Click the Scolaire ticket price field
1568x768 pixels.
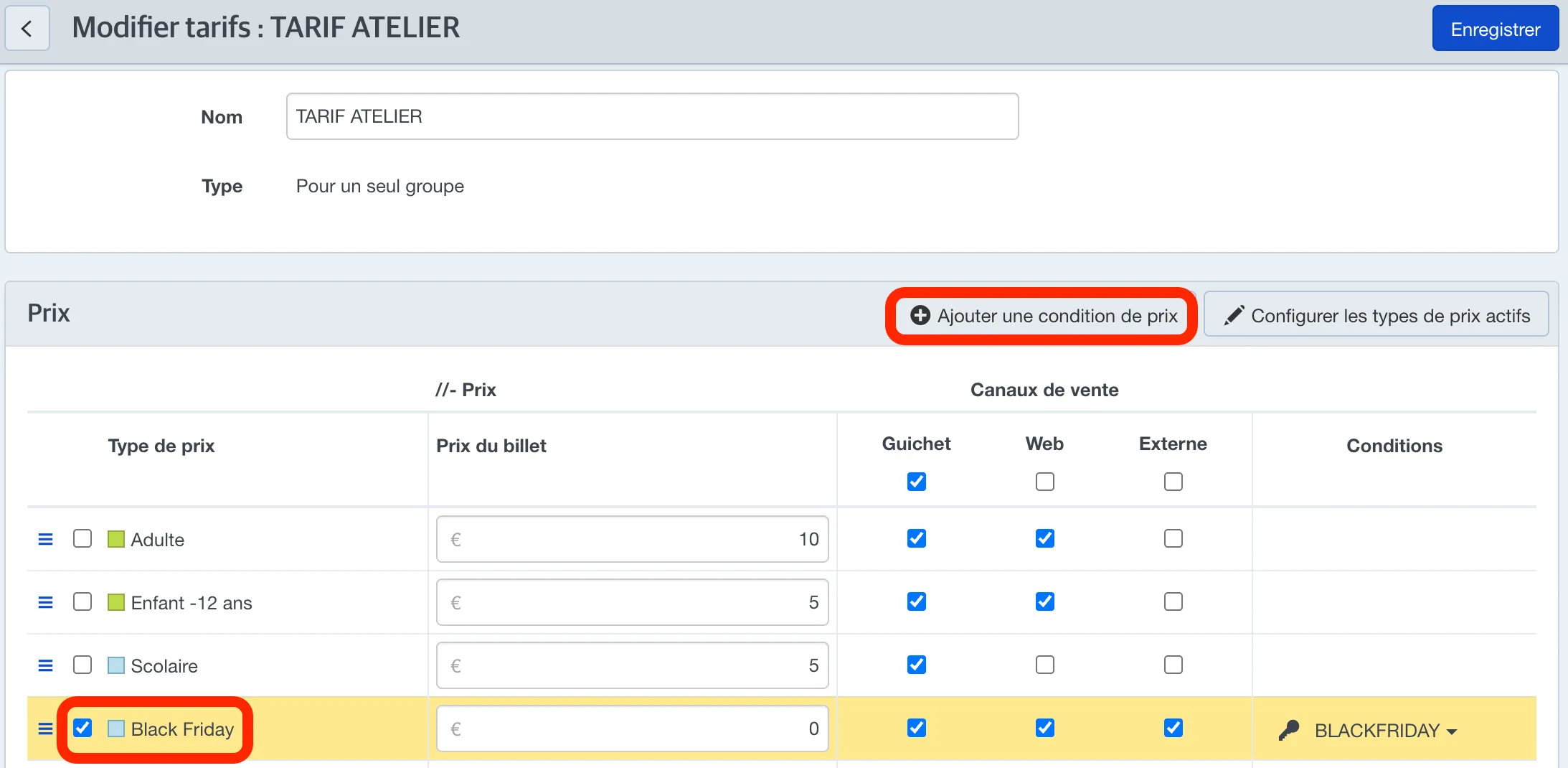click(632, 665)
